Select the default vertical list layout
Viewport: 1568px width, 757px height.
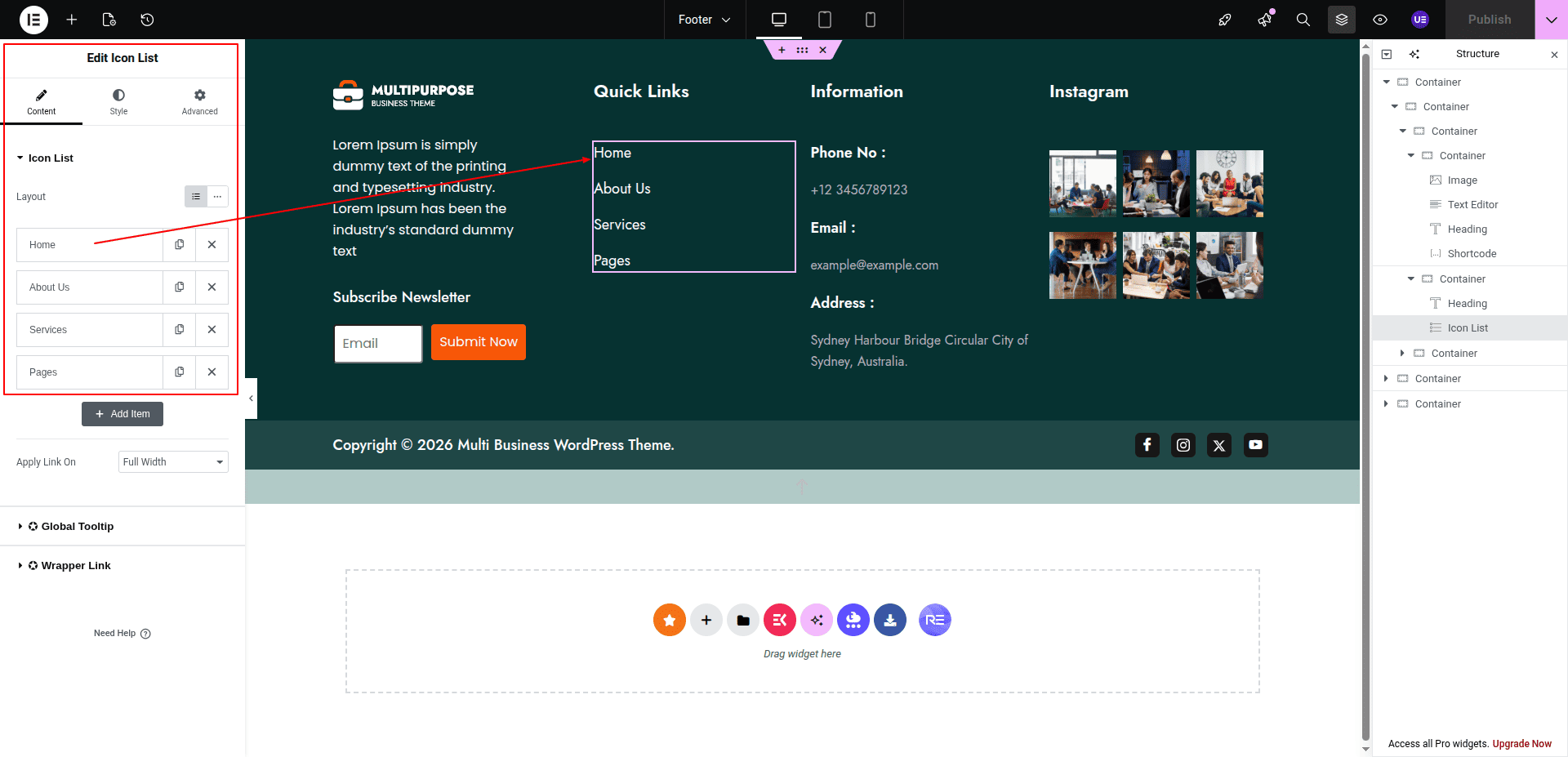click(195, 196)
